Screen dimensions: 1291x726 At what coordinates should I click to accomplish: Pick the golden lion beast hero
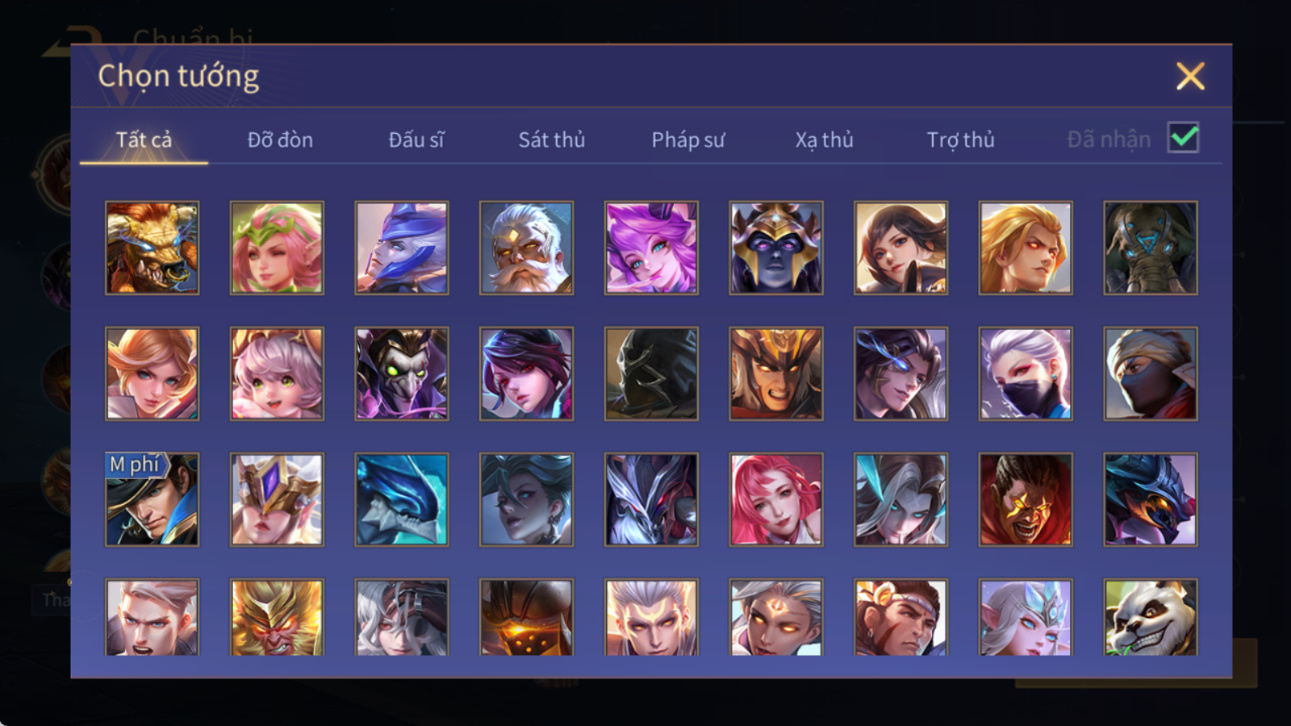[x=152, y=248]
